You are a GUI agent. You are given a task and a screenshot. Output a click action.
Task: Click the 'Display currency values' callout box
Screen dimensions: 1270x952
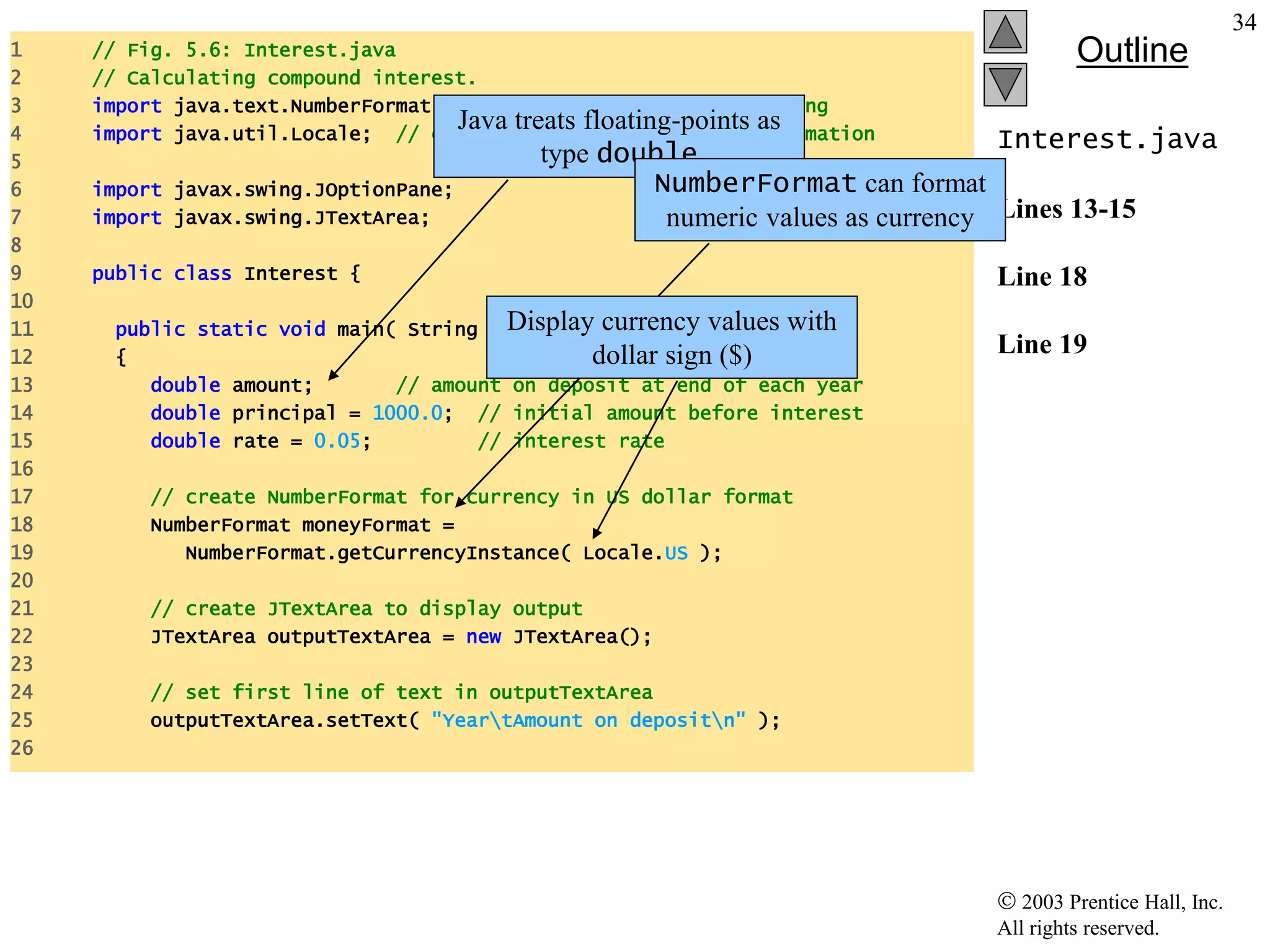tap(672, 337)
